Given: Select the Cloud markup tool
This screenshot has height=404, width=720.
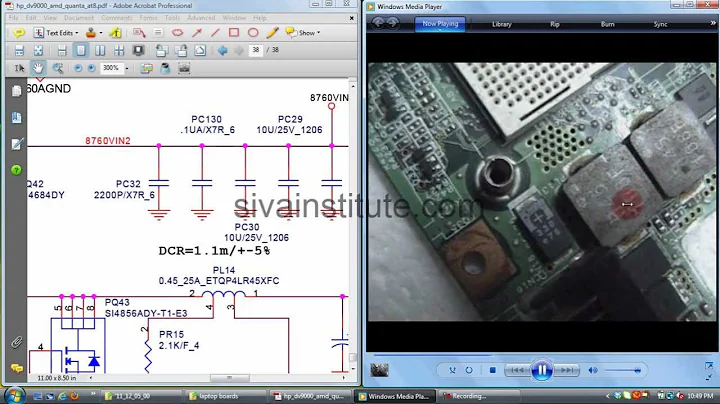Looking at the screenshot, I should (x=177, y=33).
